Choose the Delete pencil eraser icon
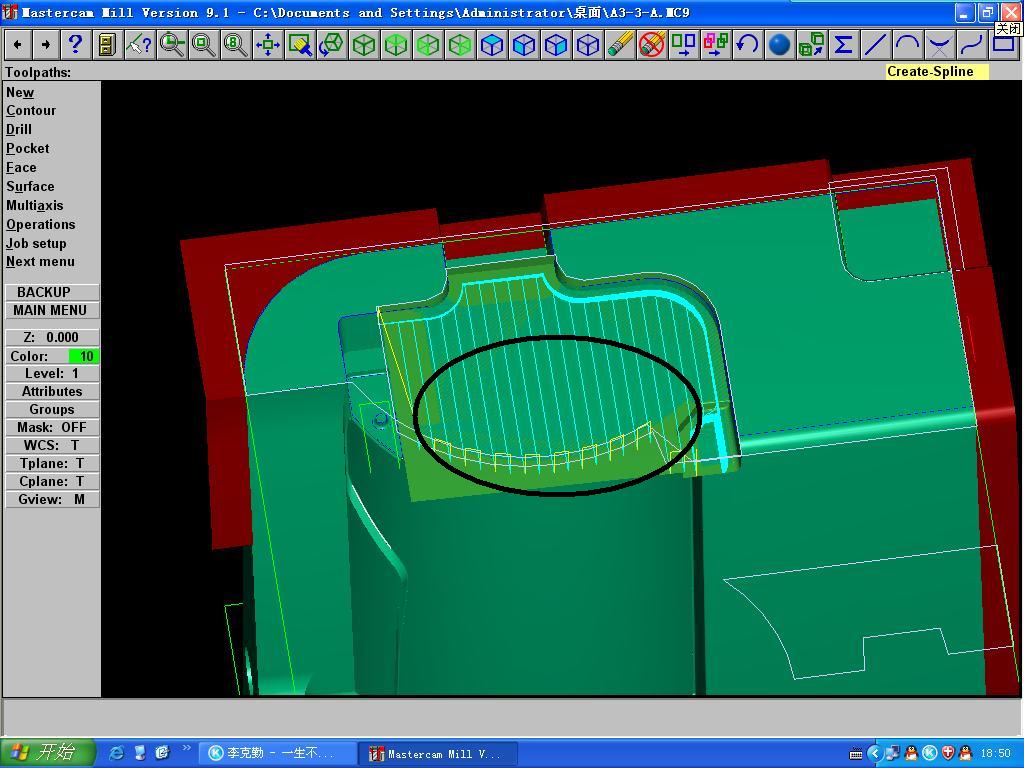 (x=620, y=44)
